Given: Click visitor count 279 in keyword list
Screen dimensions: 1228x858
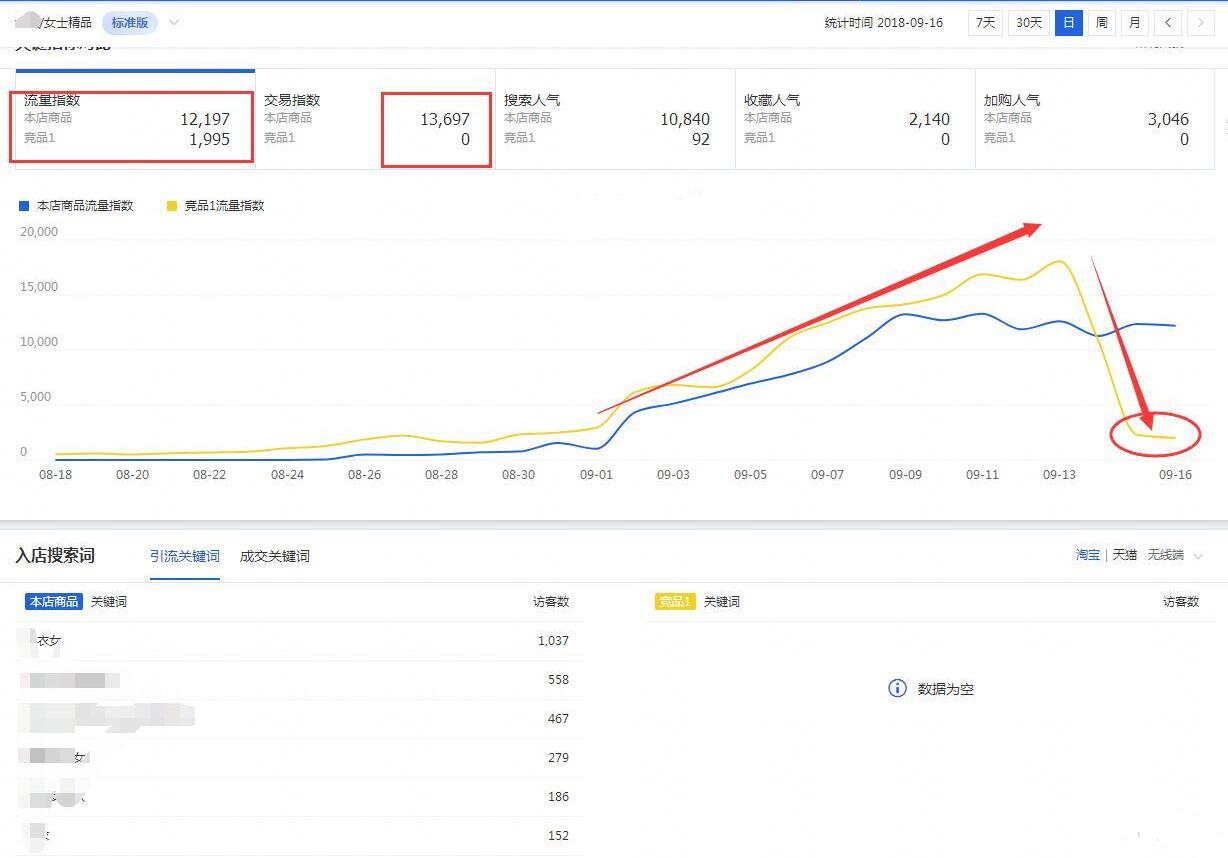Looking at the screenshot, I should (558, 758).
